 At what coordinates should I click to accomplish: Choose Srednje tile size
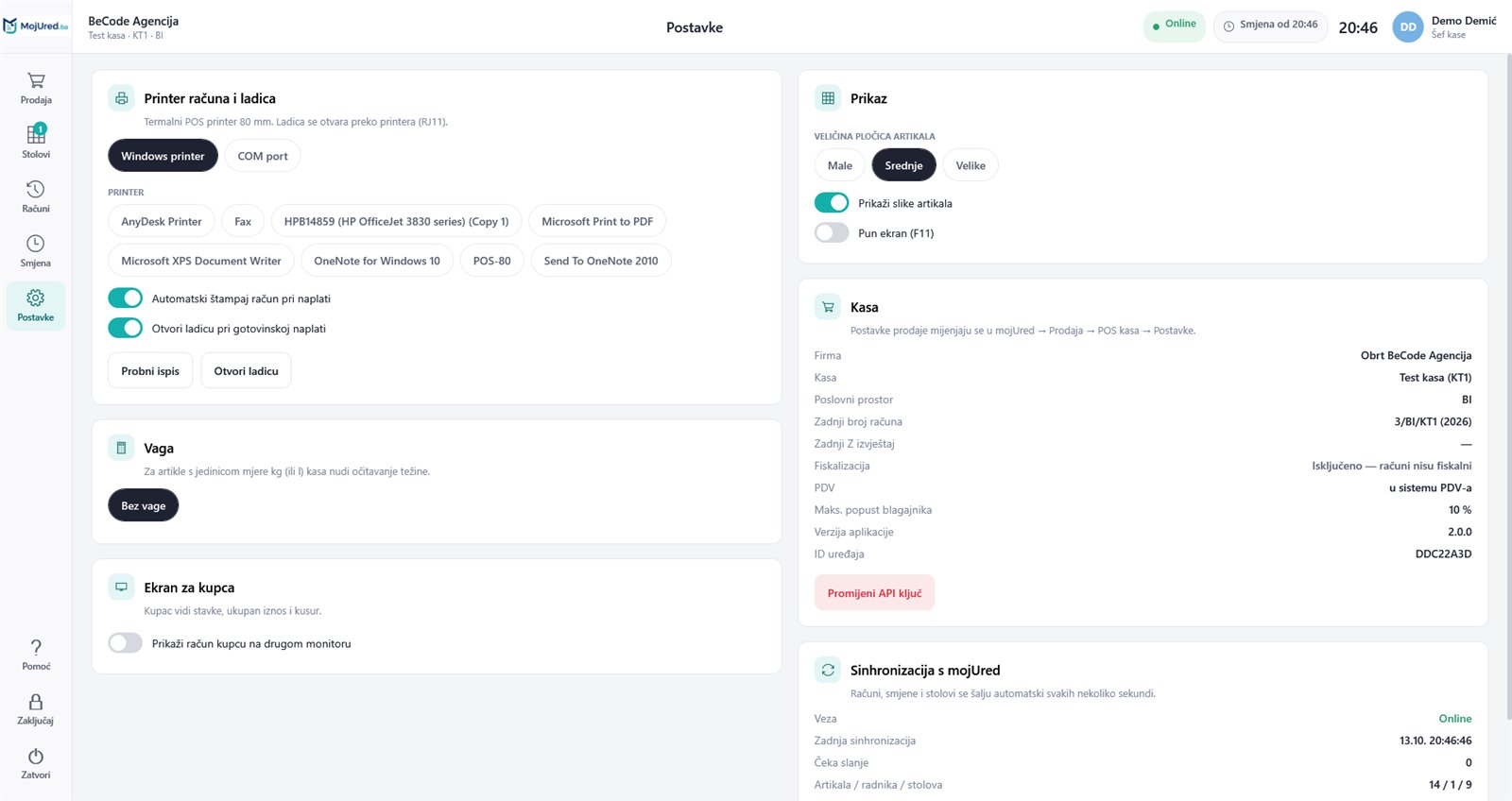(x=903, y=165)
